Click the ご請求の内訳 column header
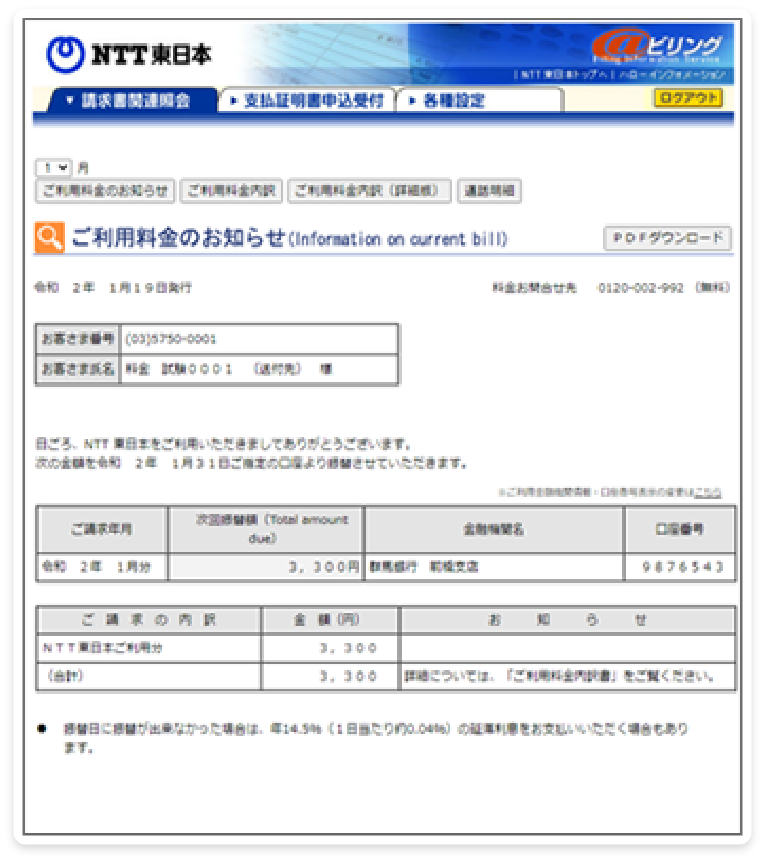Screen dimensions: 765x863 pos(149,620)
